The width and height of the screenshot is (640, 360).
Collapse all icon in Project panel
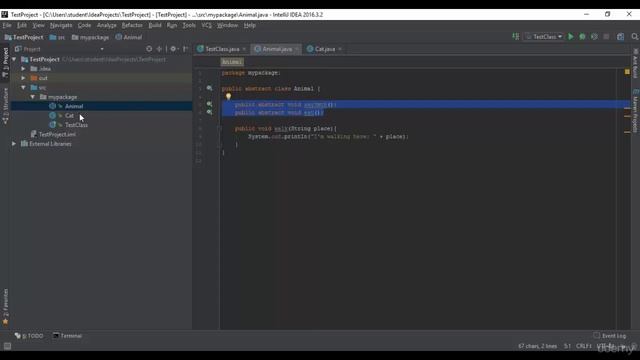pos(159,49)
